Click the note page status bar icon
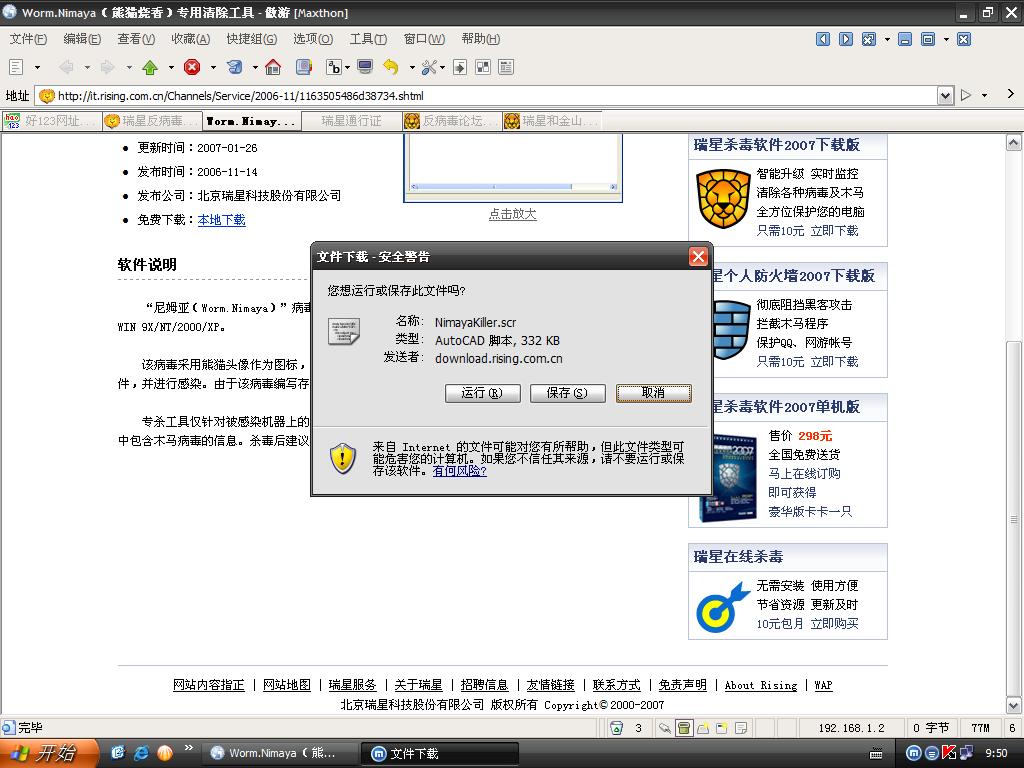Viewport: 1024px width, 768px height. click(x=741, y=728)
